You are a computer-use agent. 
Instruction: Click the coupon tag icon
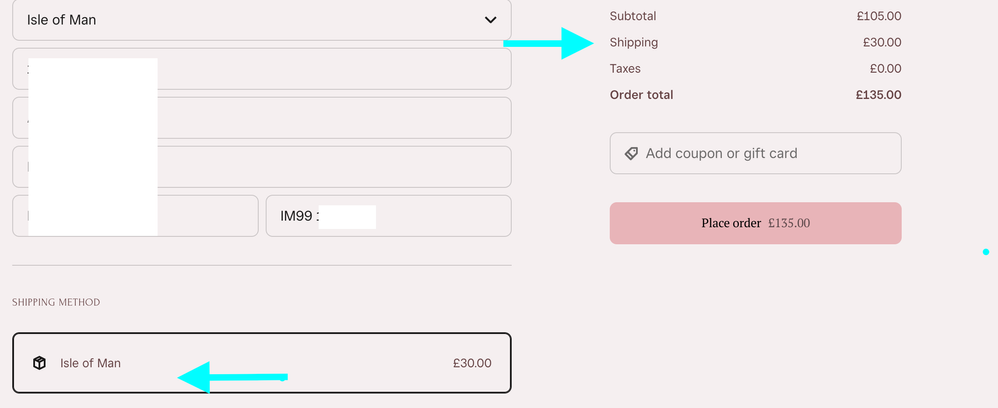point(631,153)
